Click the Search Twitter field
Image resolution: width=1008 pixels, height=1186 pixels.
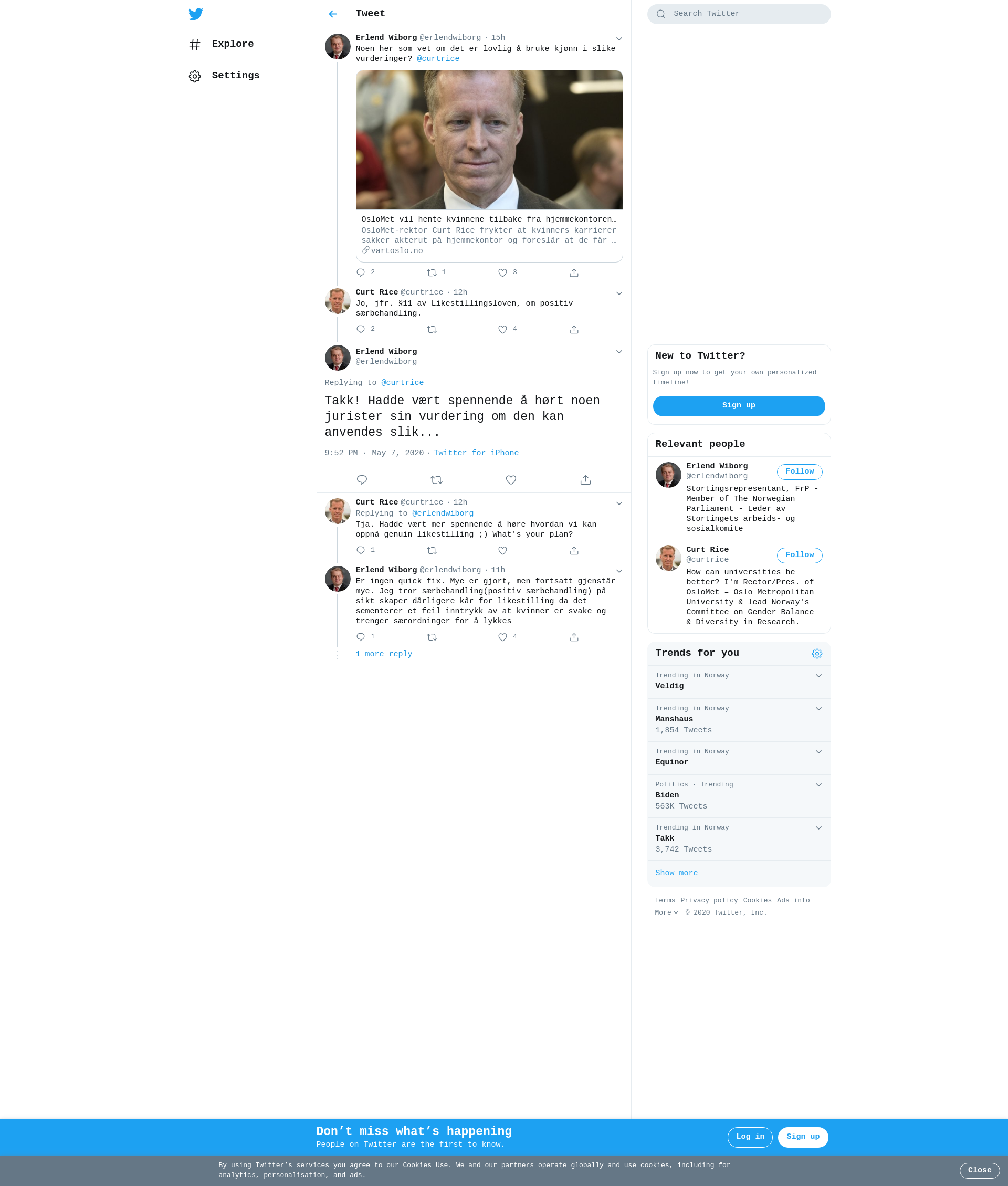[x=738, y=14]
